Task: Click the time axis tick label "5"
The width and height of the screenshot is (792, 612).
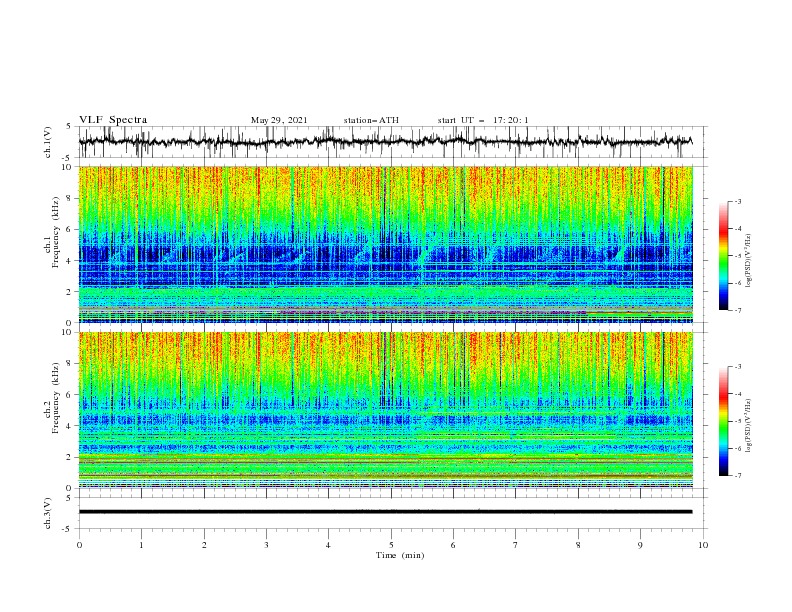Action: click(391, 545)
